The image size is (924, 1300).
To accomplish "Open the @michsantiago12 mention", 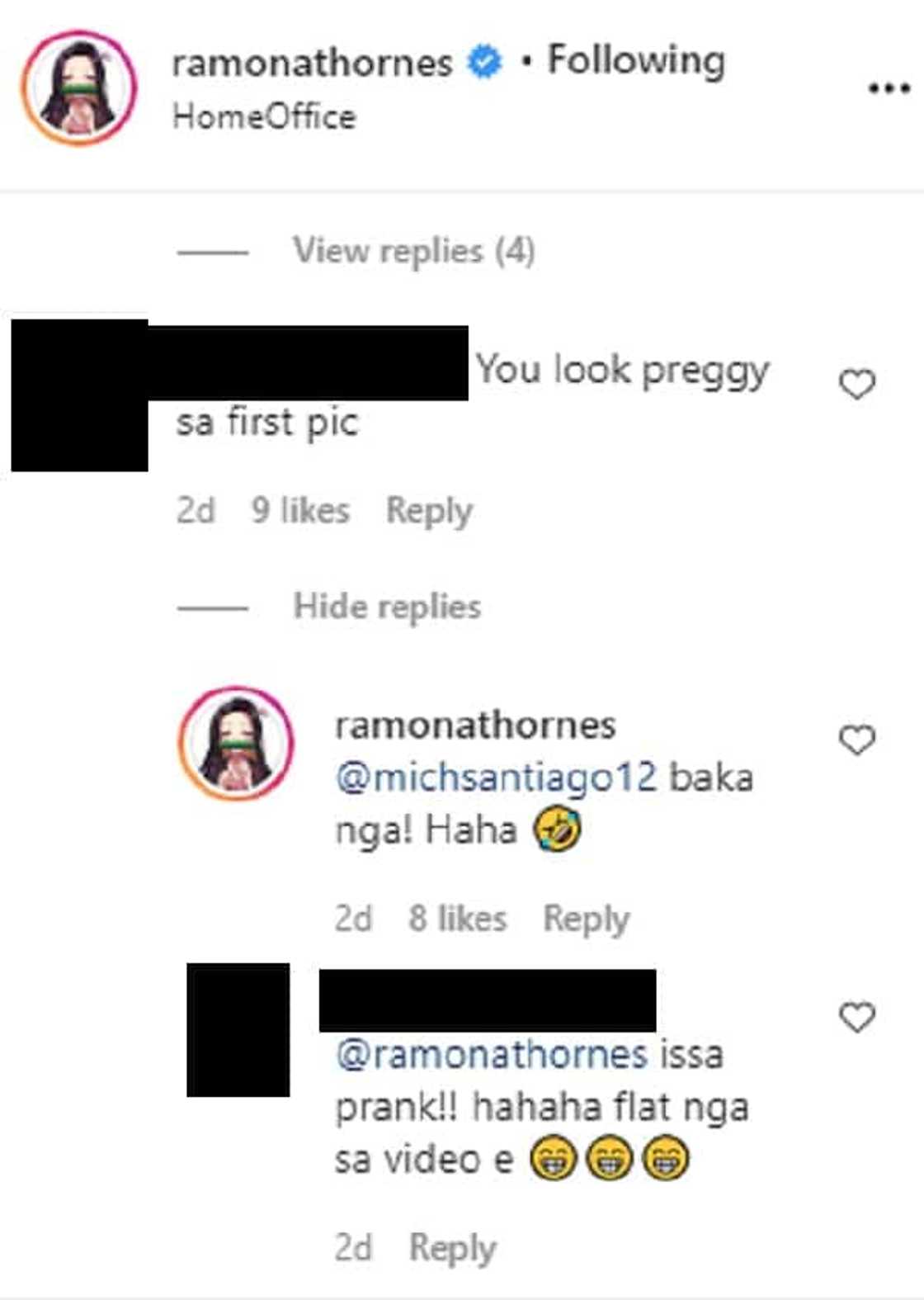I will pos(496,778).
